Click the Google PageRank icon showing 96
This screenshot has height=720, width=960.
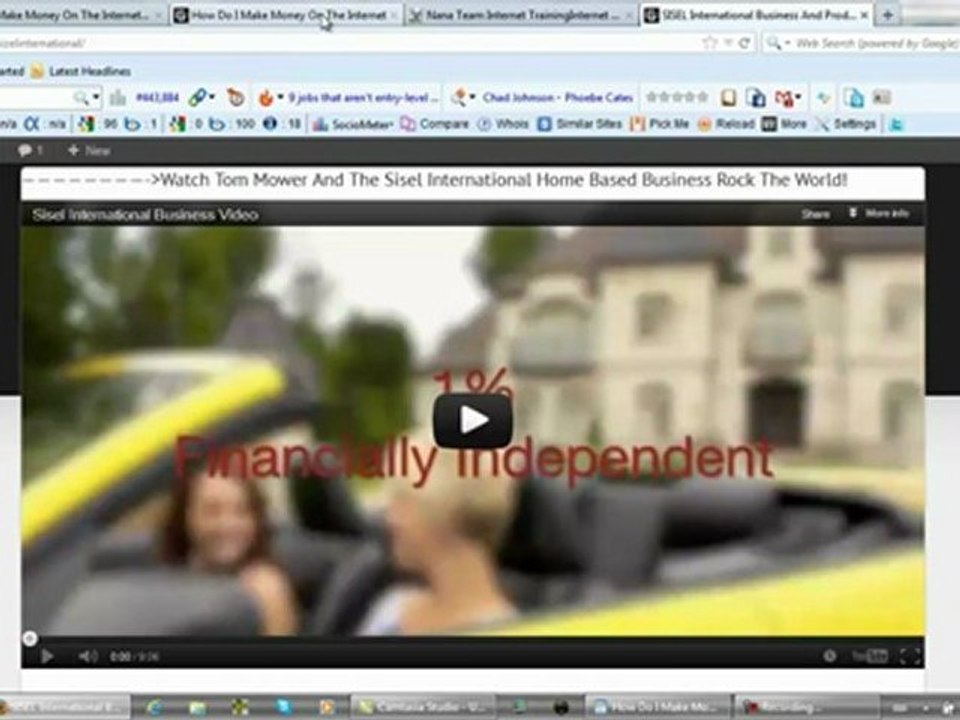86,124
